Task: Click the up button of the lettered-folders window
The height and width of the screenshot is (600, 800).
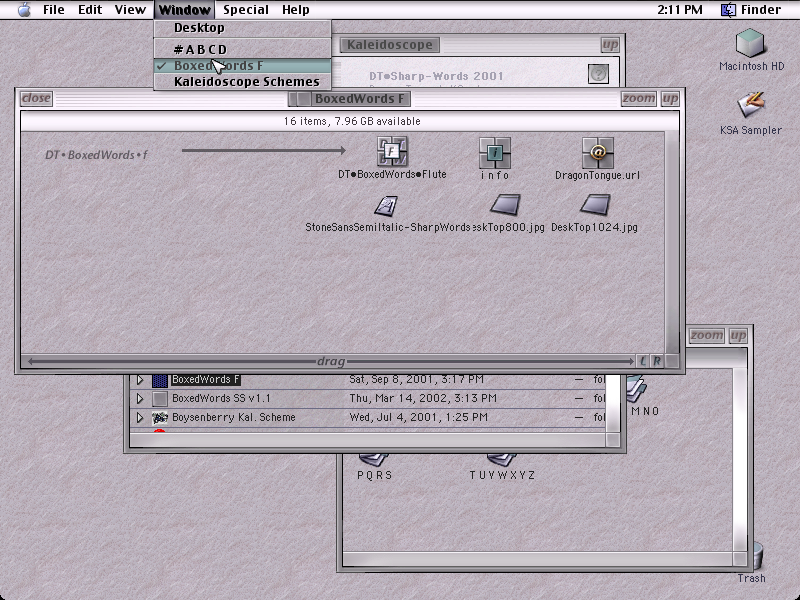Action: 738,335
